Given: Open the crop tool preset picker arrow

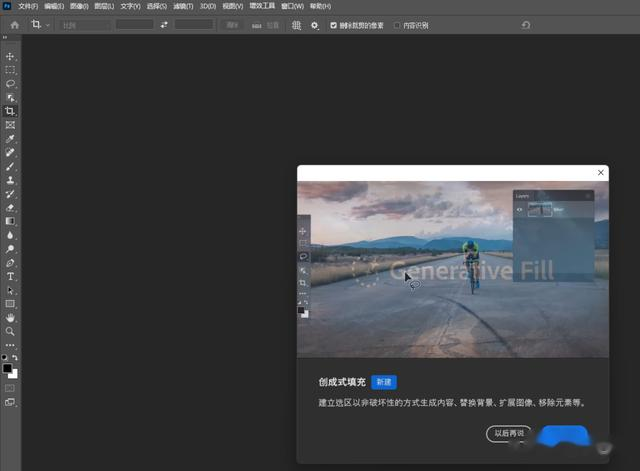Looking at the screenshot, I should pyautogui.click(x=48, y=25).
